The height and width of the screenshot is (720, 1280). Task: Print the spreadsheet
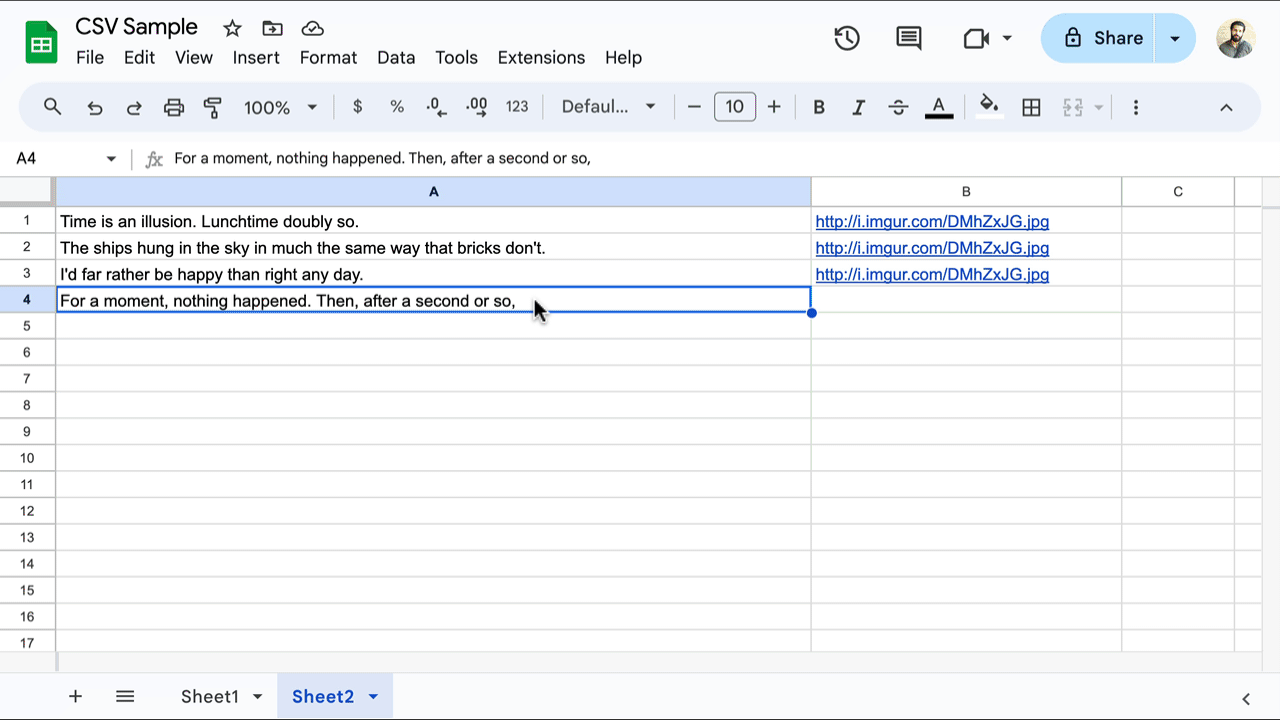pyautogui.click(x=174, y=107)
